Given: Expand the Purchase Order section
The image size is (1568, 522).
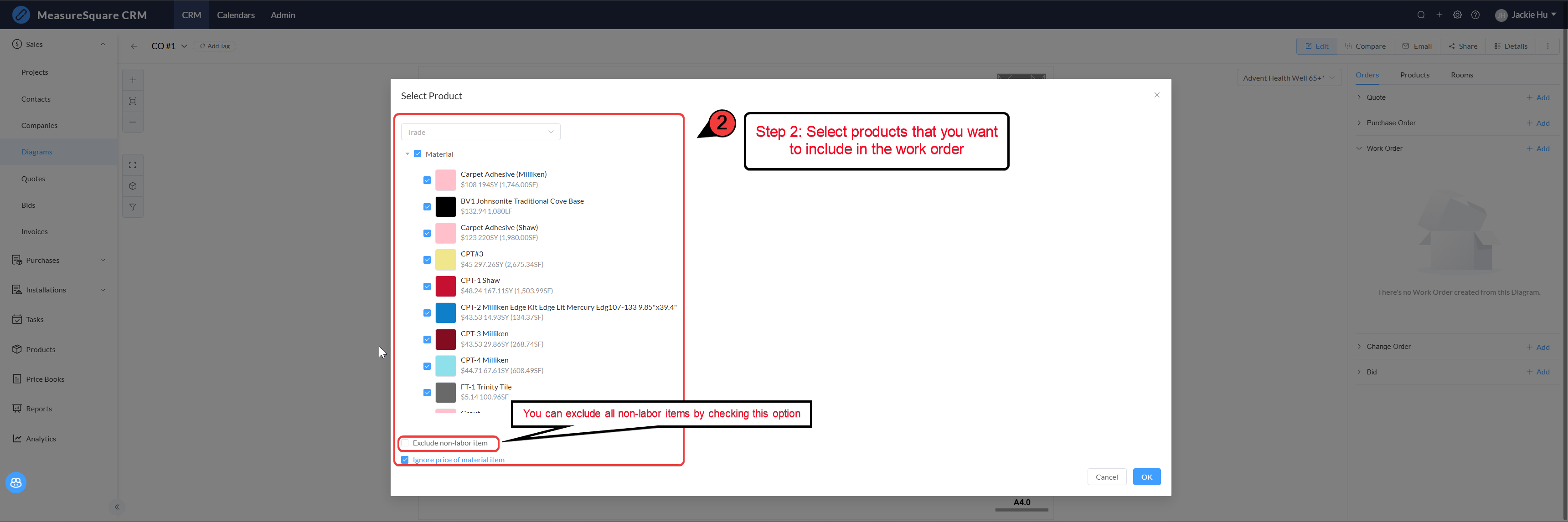Looking at the screenshot, I should [x=1359, y=123].
